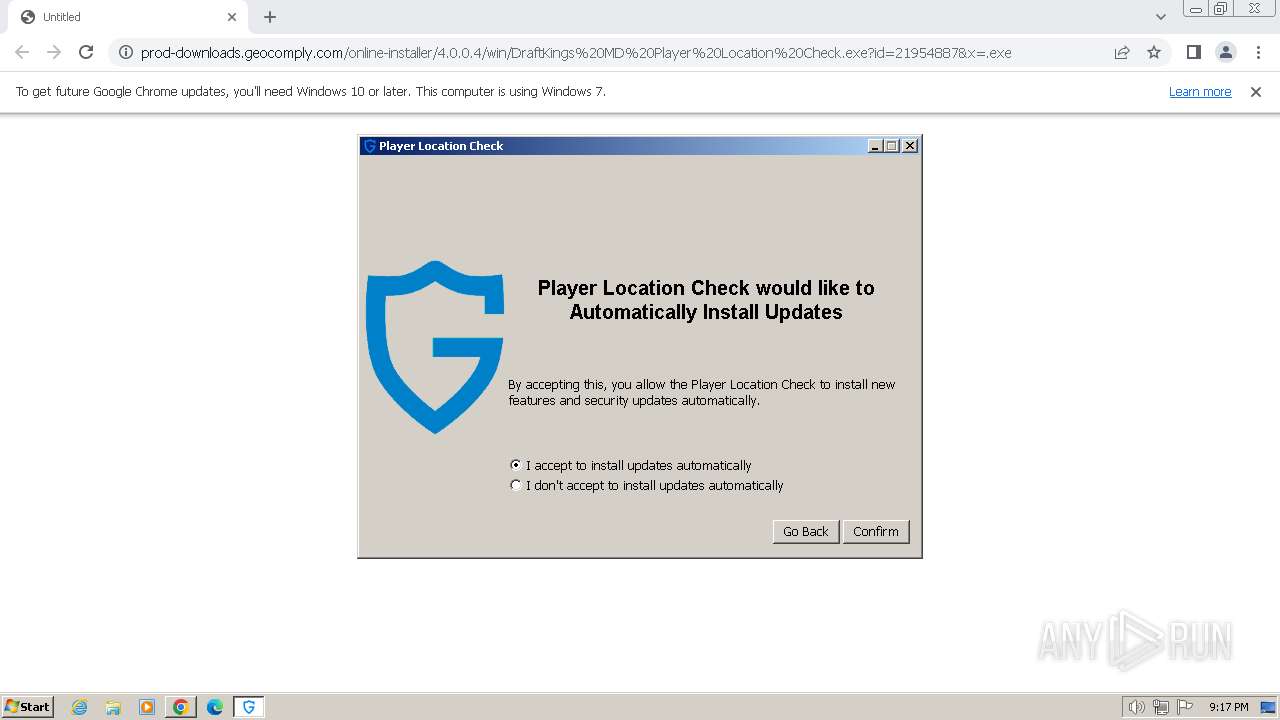Open Windows Media Player from taskbar
This screenshot has width=1280, height=720.
coord(147,707)
